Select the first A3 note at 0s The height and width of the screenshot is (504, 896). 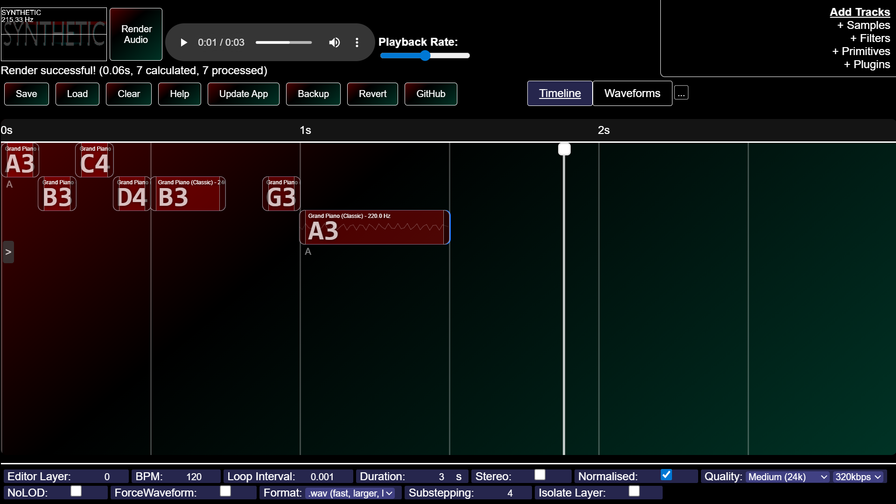[20, 161]
